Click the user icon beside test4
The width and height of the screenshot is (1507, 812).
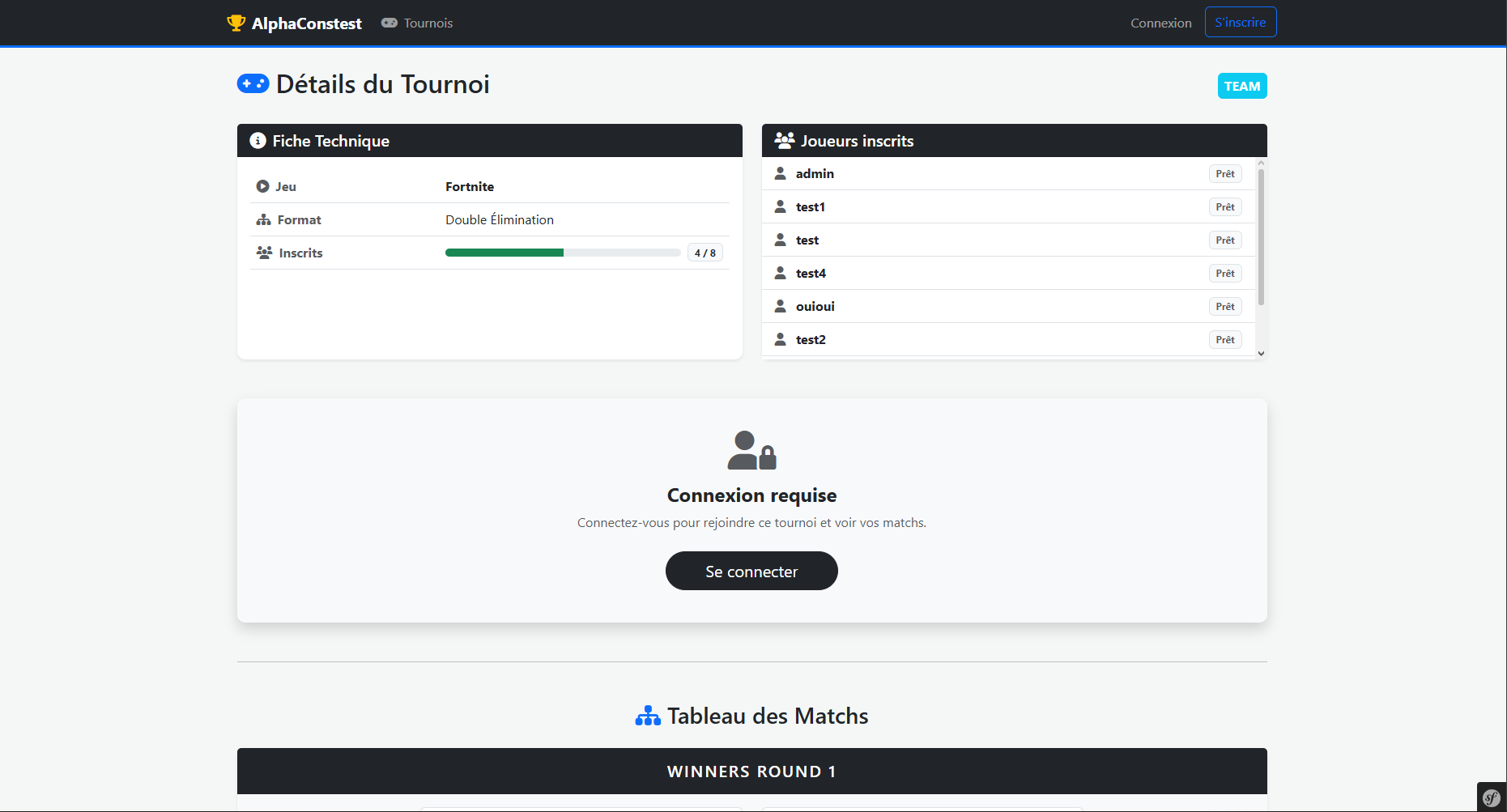[781, 273]
